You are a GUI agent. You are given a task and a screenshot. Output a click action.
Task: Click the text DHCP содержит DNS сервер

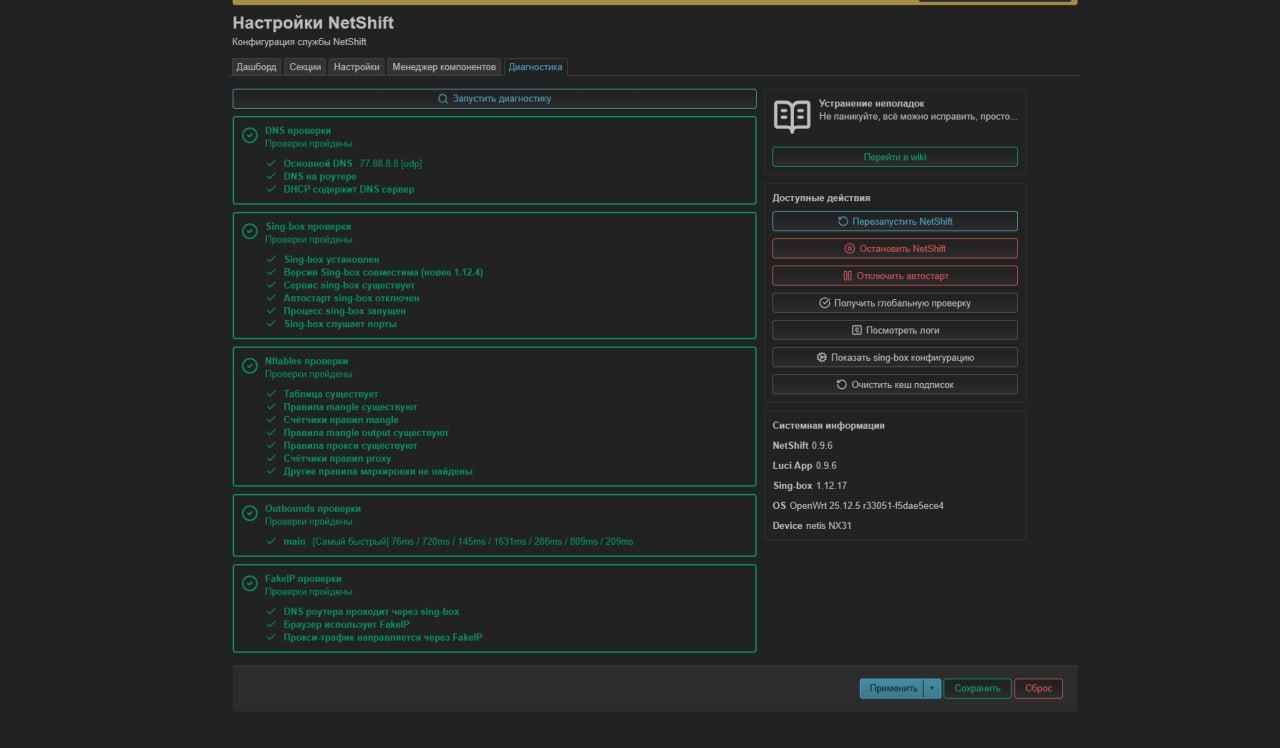pyautogui.click(x=349, y=189)
